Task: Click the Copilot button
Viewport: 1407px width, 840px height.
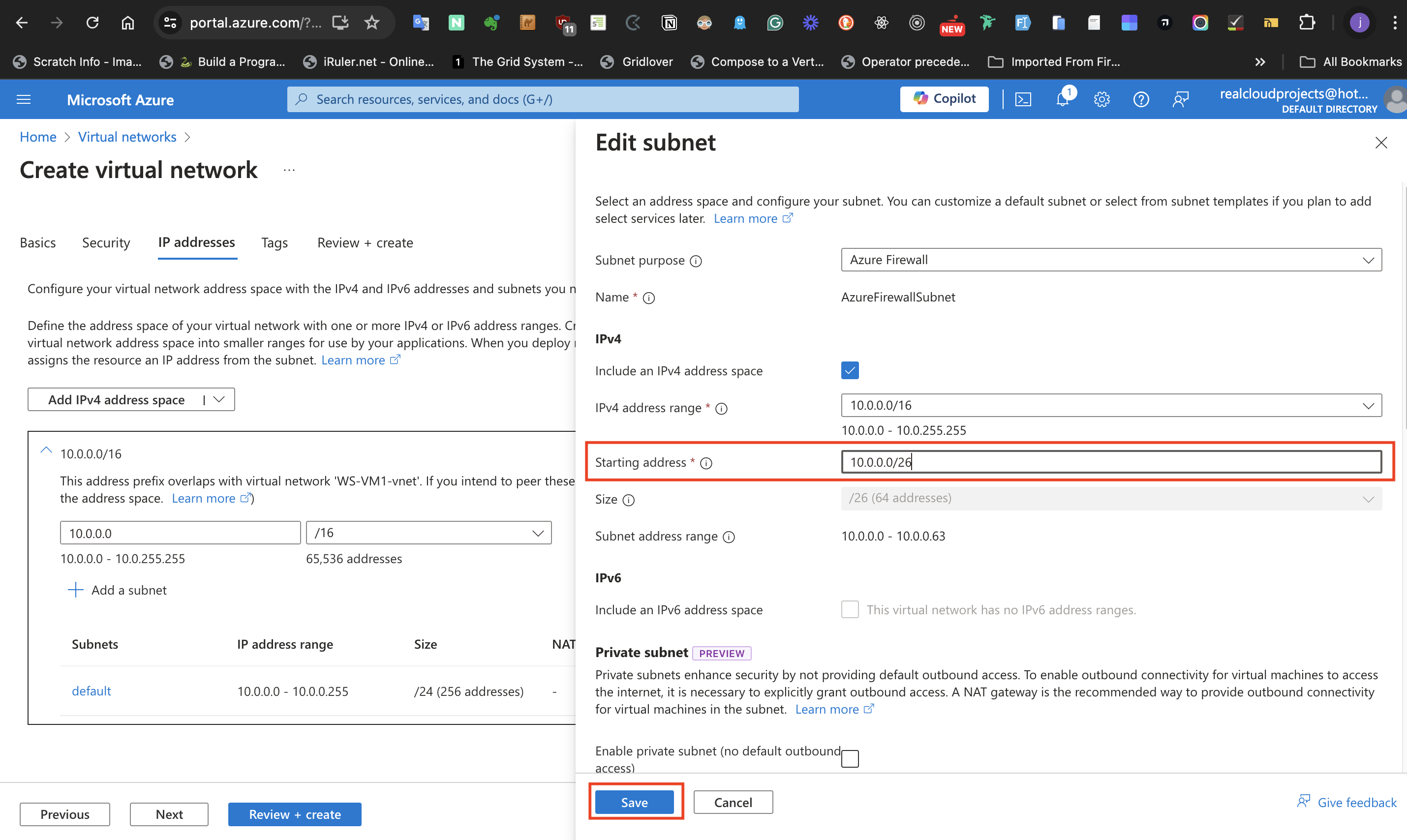Action: click(944, 99)
